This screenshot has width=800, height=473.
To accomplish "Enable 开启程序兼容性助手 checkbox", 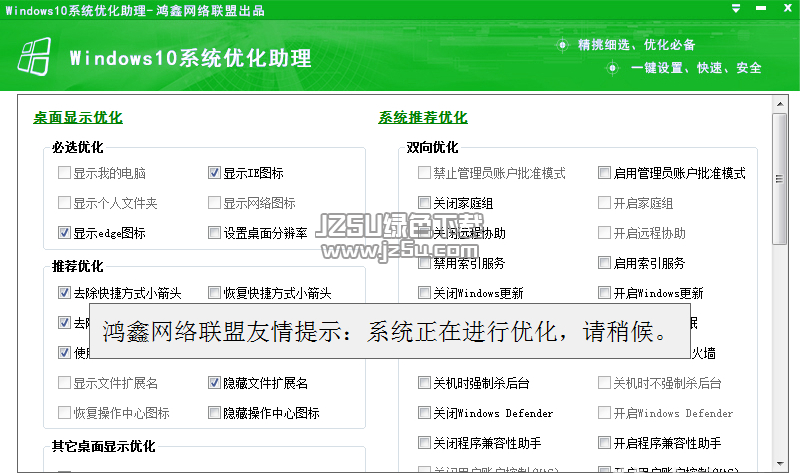I will coord(604,442).
